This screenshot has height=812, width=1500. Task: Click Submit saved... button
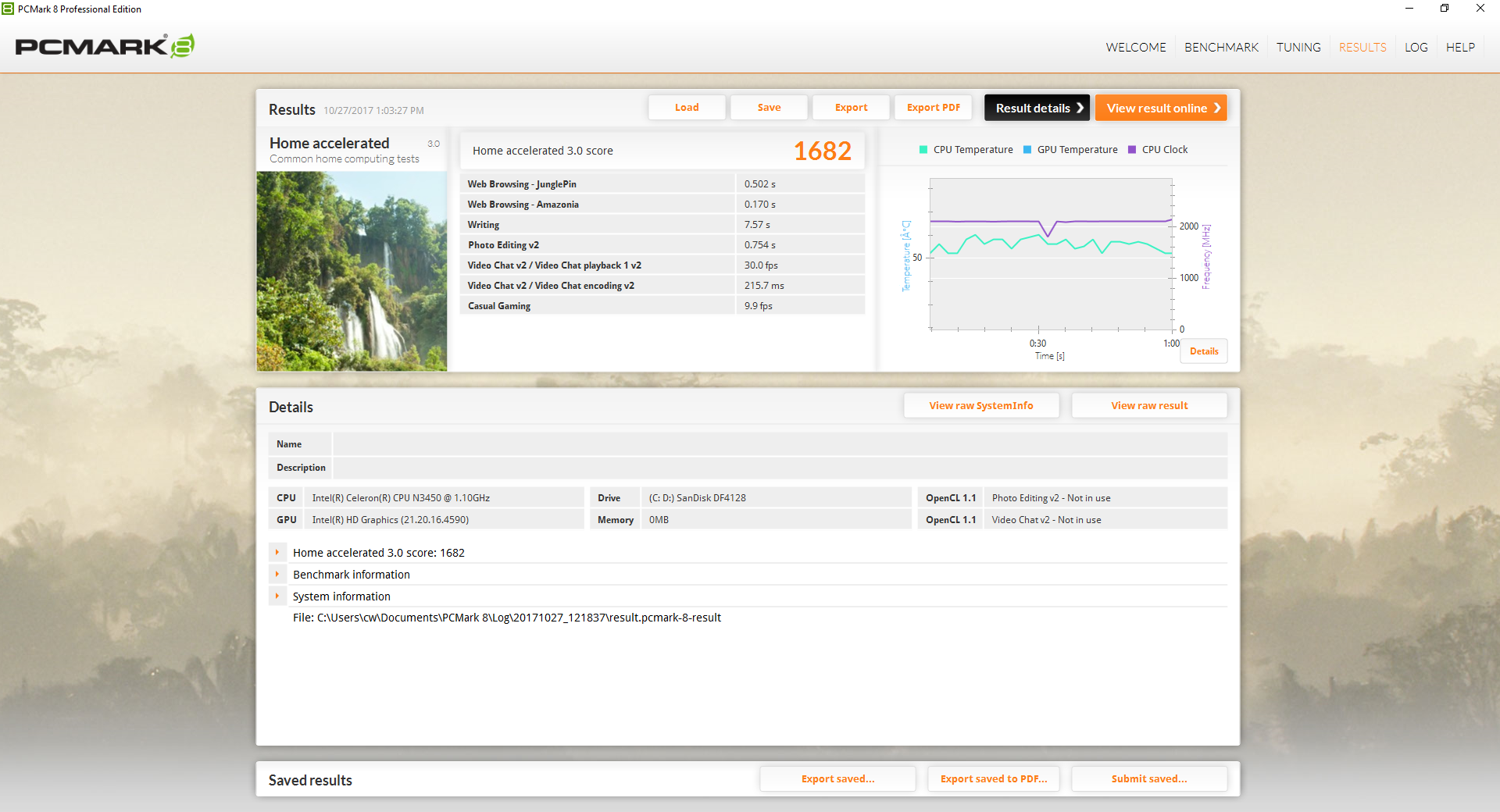click(x=1149, y=779)
